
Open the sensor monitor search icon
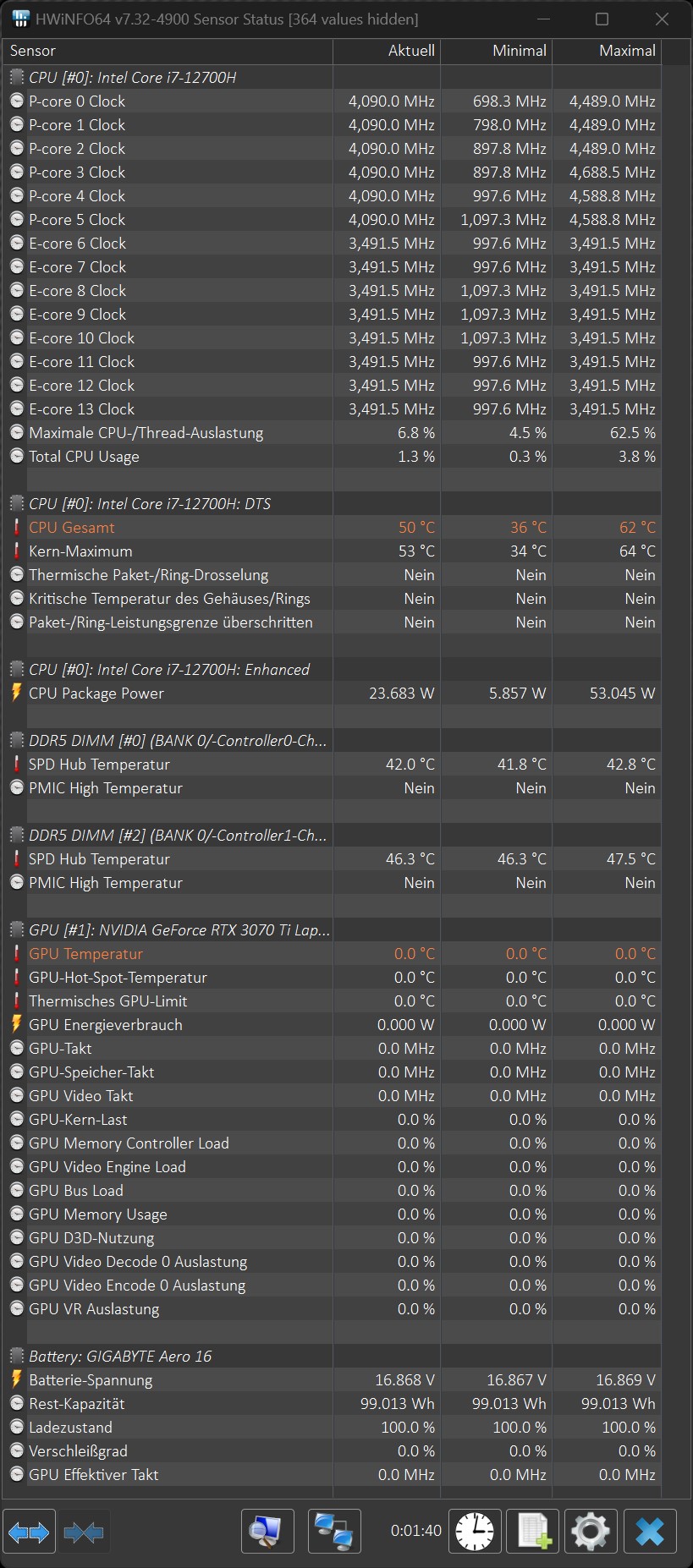tap(267, 1531)
